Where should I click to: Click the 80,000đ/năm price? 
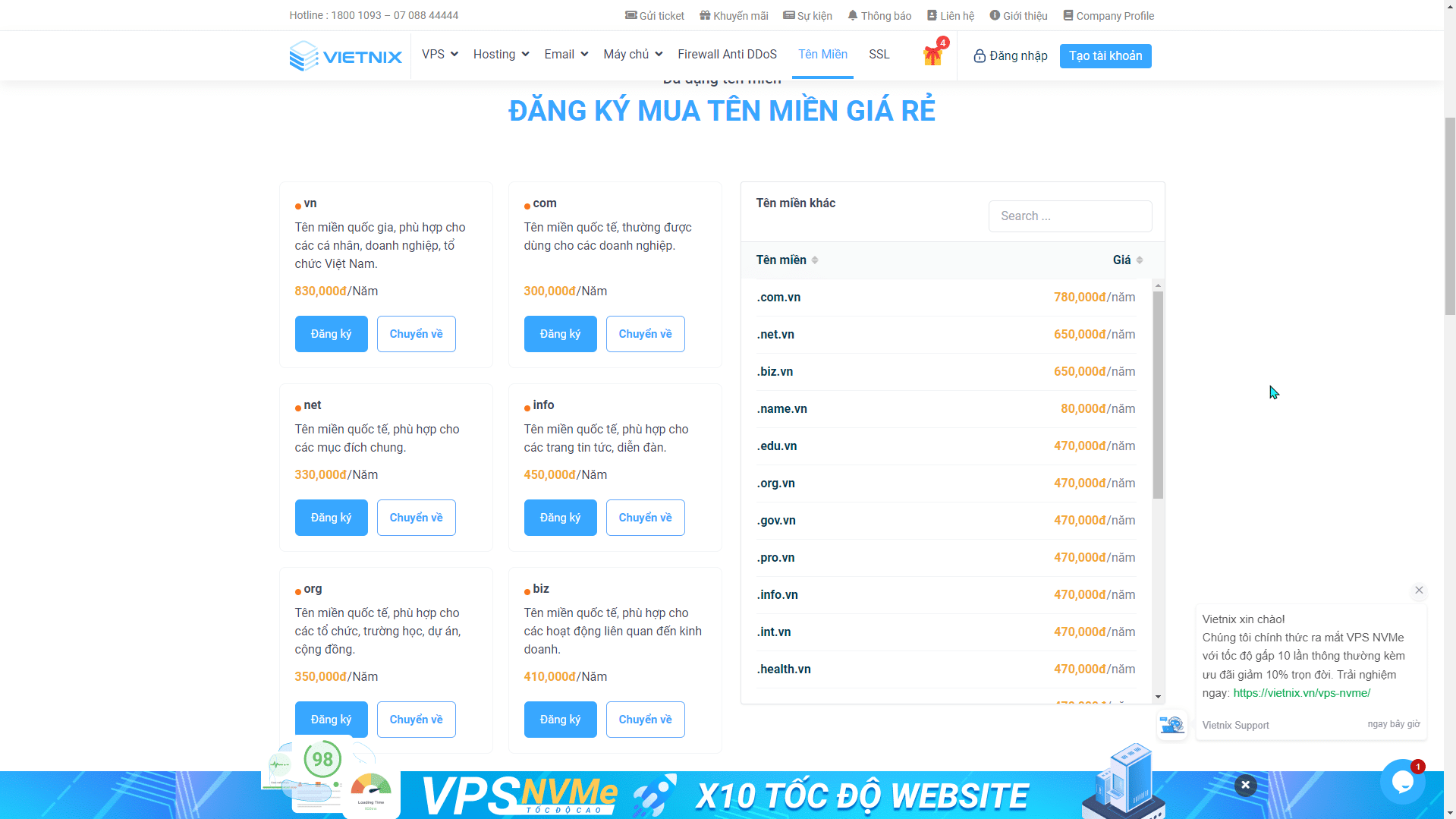click(1098, 409)
